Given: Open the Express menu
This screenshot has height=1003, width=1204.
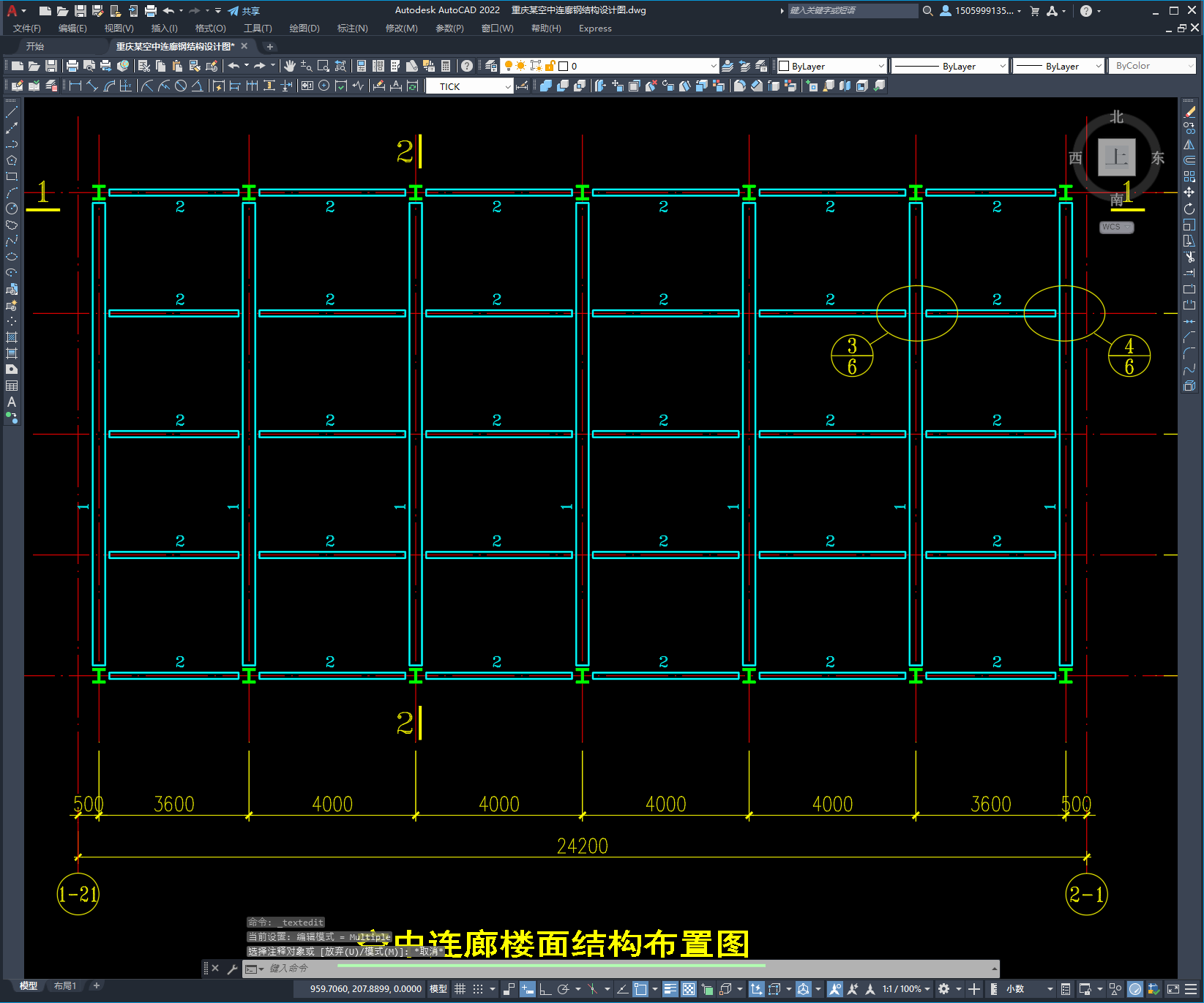Looking at the screenshot, I should pyautogui.click(x=595, y=28).
